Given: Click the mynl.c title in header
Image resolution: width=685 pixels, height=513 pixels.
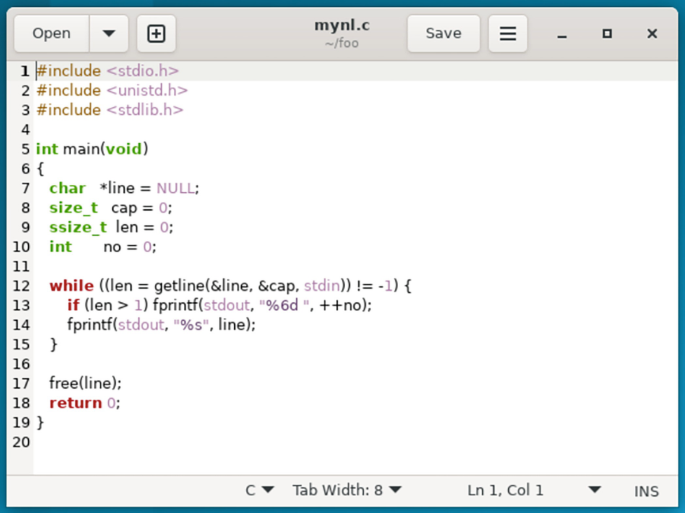Looking at the screenshot, I should (342, 26).
